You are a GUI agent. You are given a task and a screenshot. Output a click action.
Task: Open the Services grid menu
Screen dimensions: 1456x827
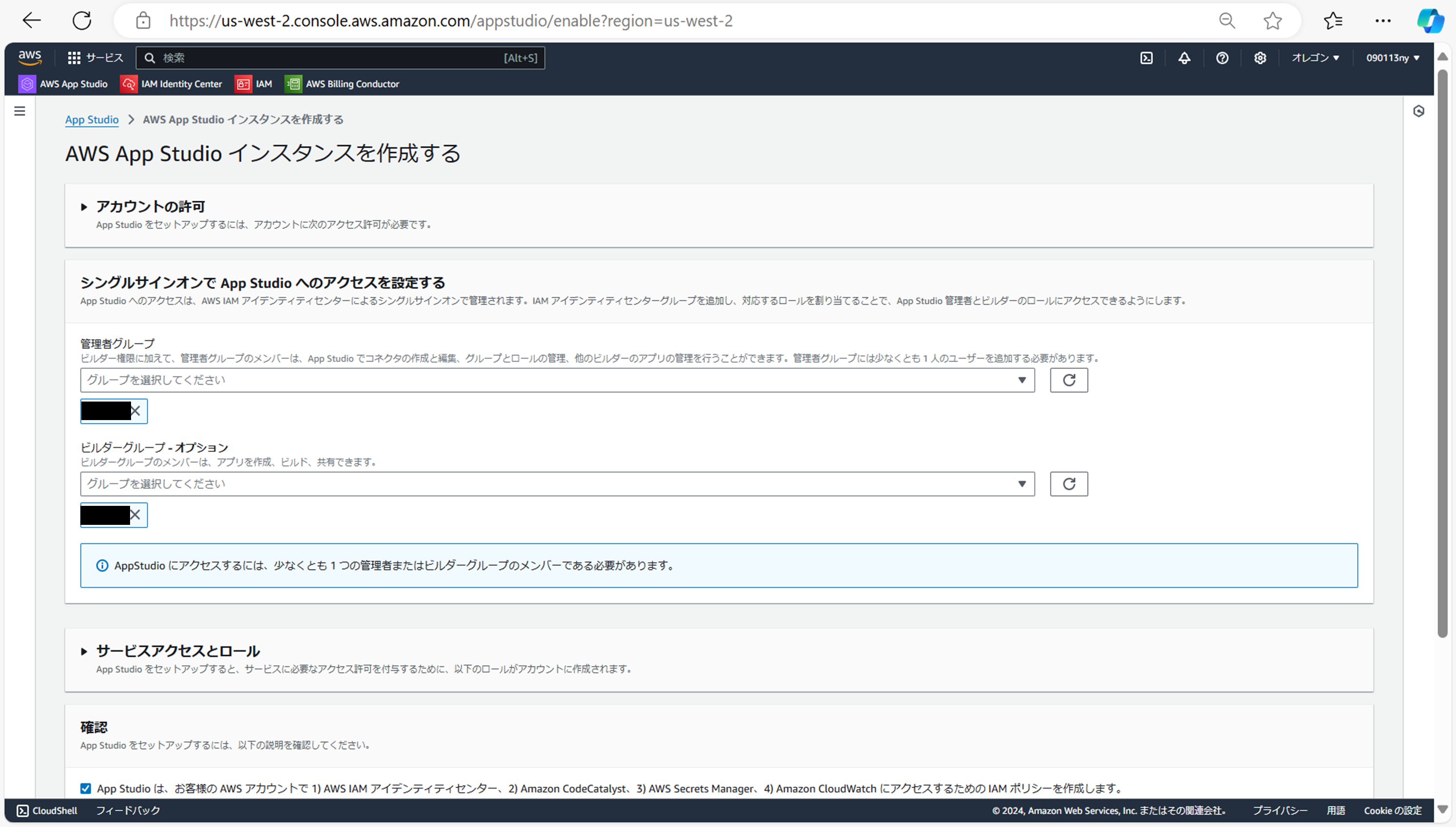point(95,58)
